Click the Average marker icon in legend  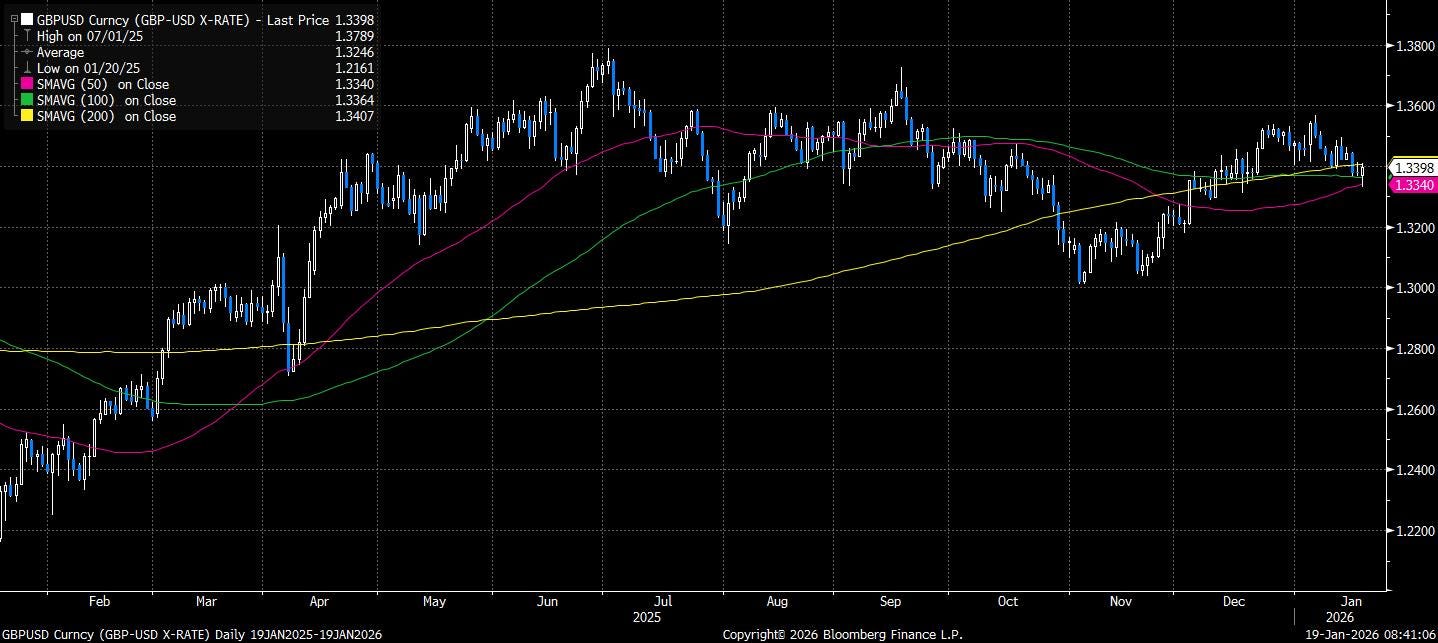pos(27,52)
